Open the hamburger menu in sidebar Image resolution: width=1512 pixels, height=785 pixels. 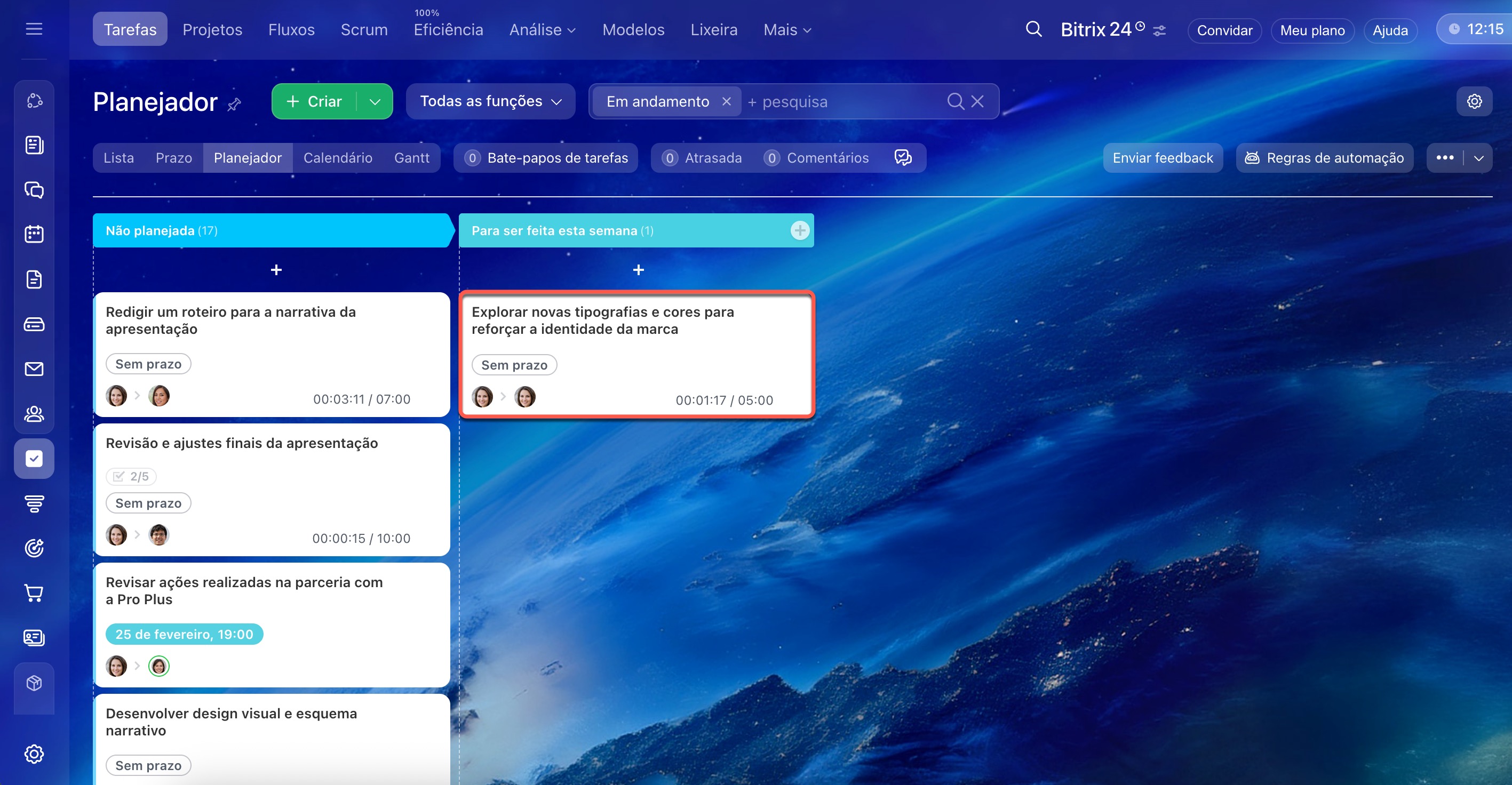(34, 29)
